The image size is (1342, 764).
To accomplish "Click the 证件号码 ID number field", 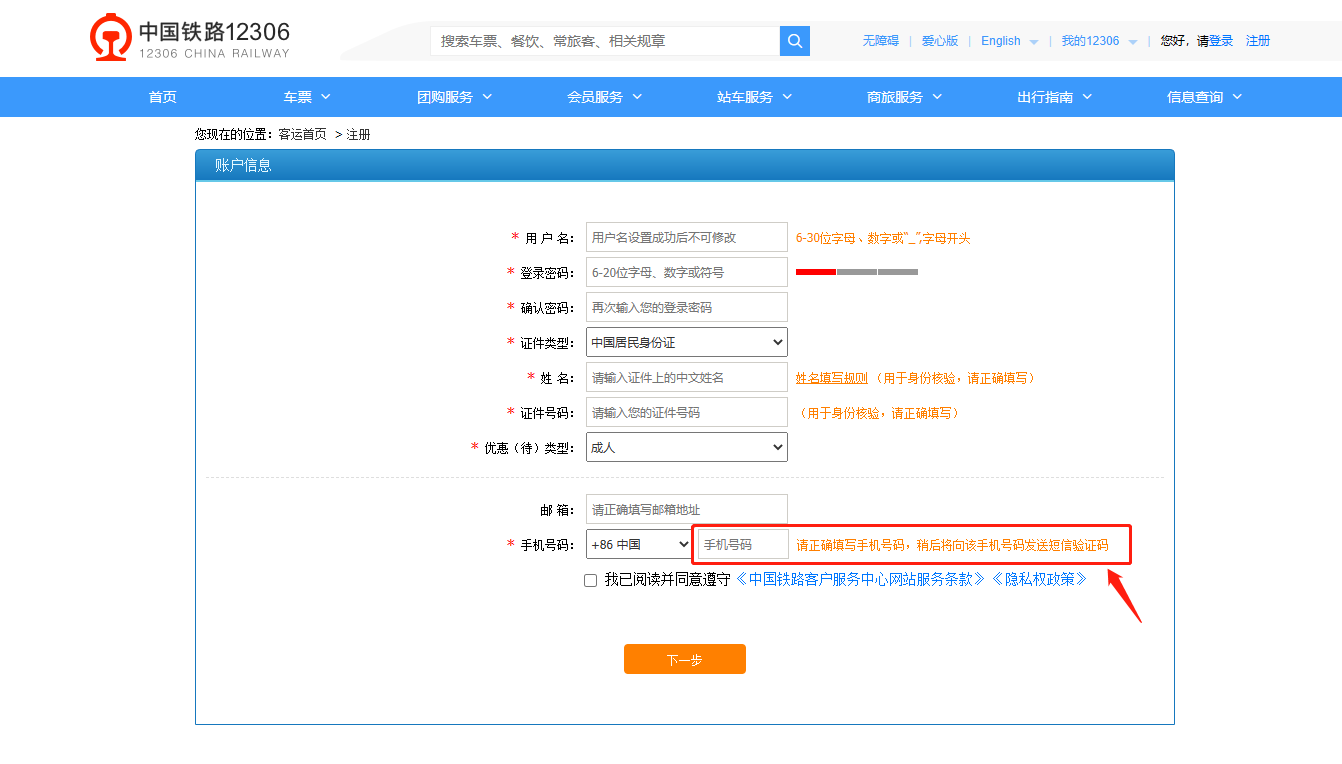I will (687, 412).
